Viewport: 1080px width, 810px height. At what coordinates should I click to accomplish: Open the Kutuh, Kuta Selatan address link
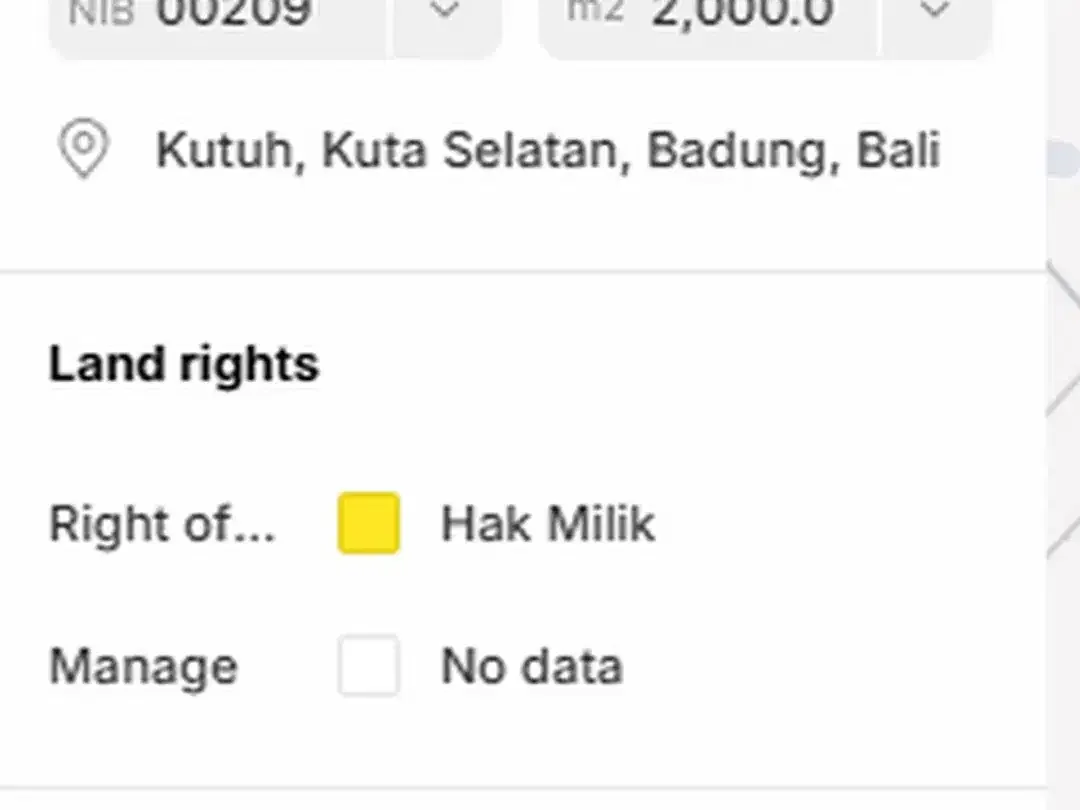548,149
